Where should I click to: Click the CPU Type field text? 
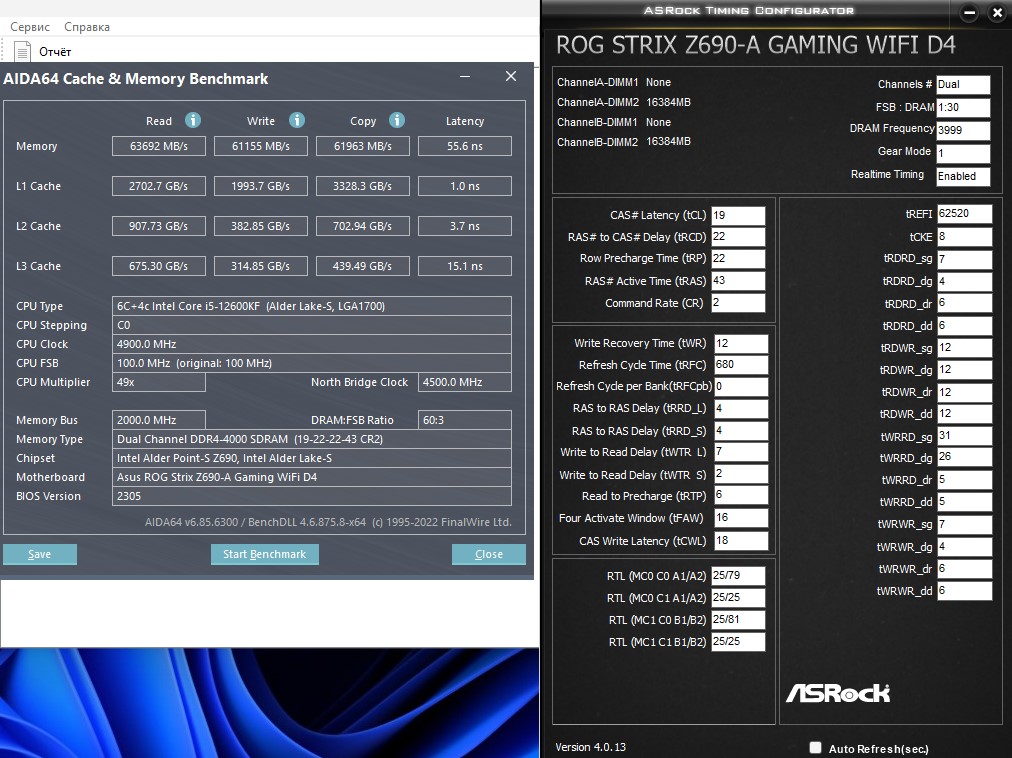click(312, 306)
